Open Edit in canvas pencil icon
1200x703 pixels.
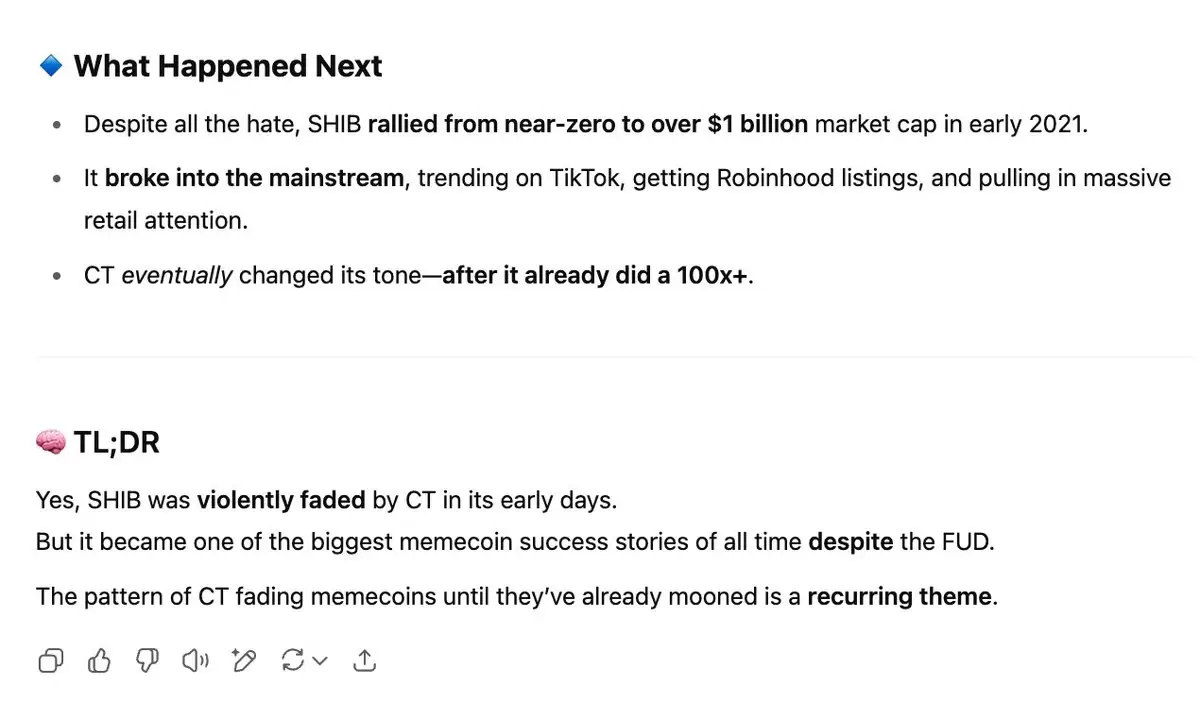243,660
